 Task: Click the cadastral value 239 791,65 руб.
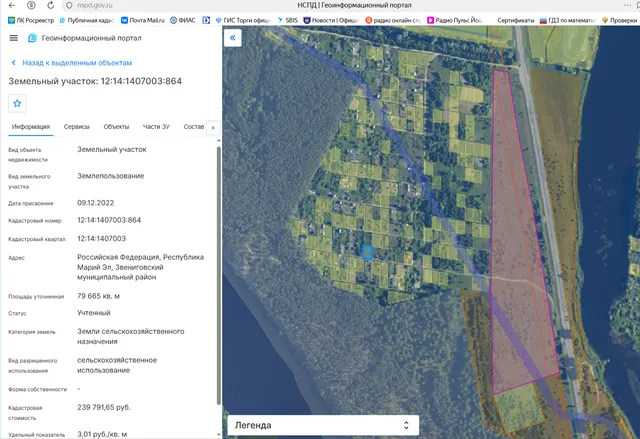coord(104,408)
